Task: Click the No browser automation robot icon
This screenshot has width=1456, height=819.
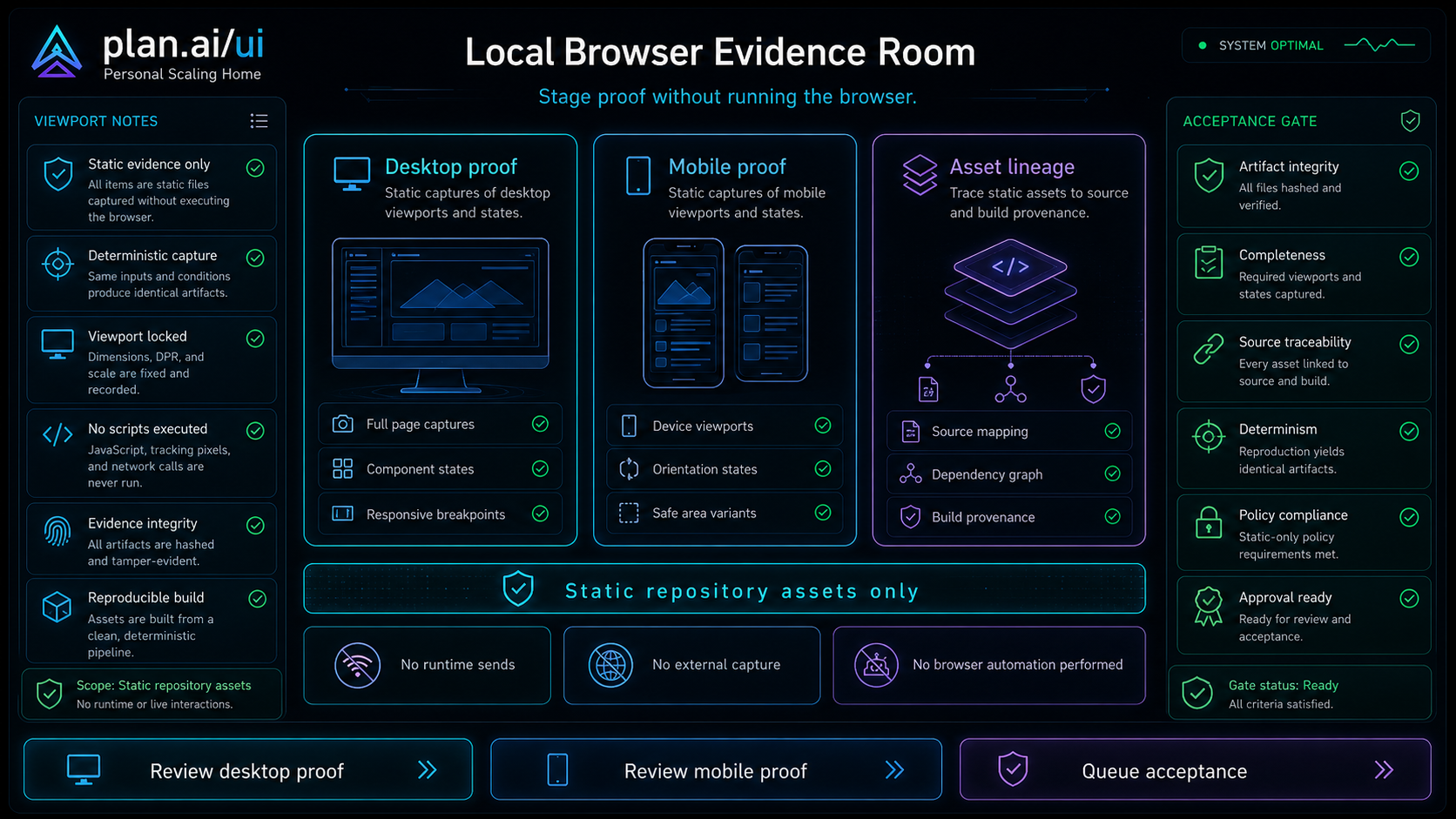Action: [x=876, y=666]
